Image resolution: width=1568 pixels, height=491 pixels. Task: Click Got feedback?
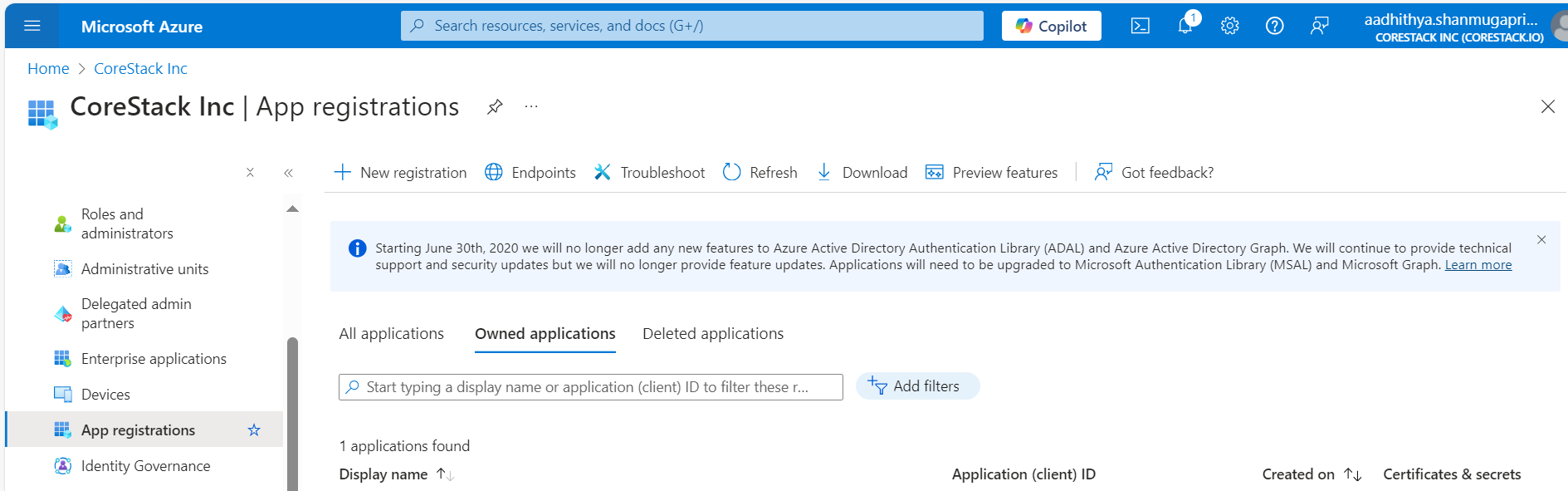[1154, 173]
